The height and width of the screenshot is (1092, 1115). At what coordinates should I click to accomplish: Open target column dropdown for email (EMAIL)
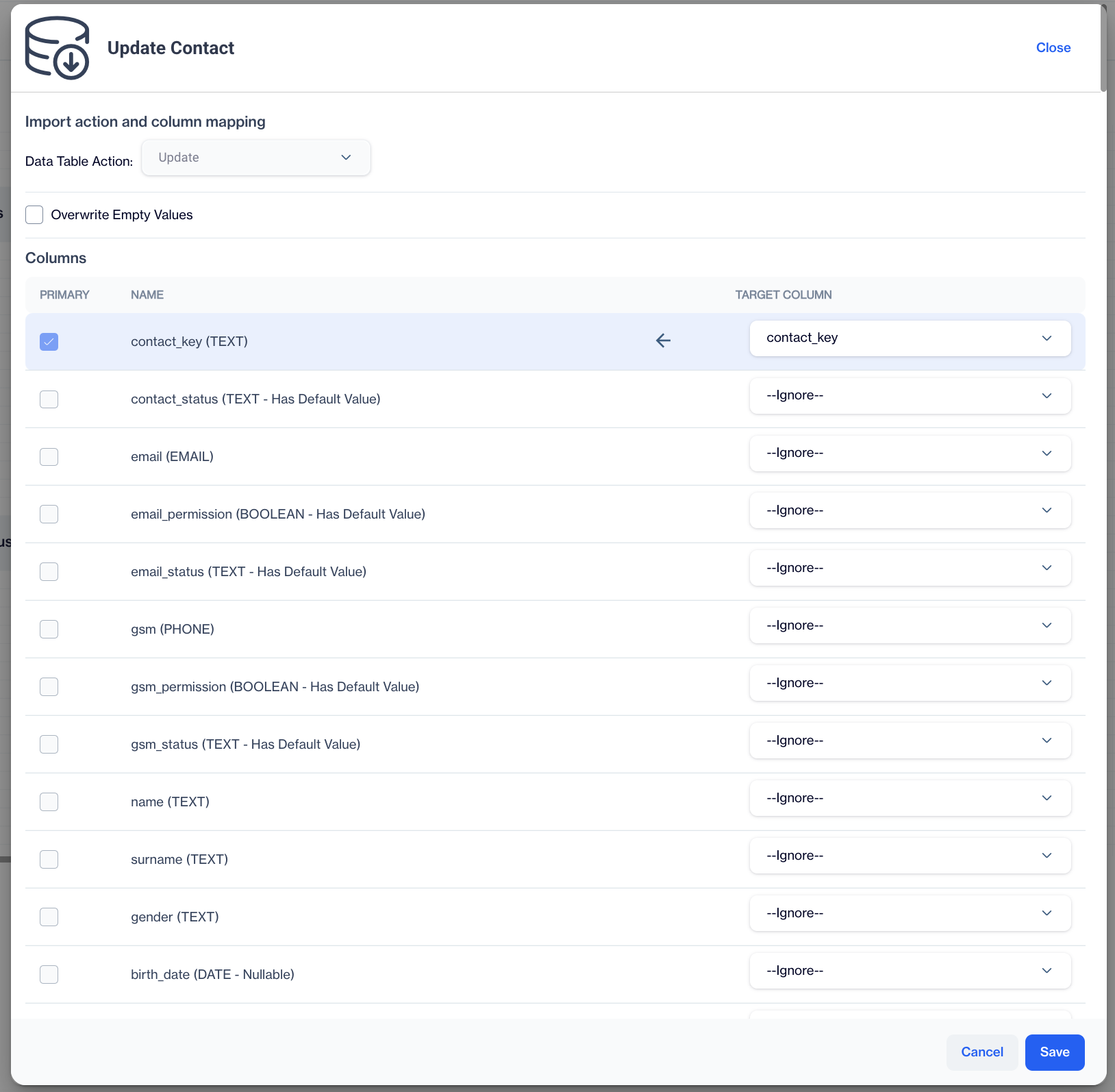pyautogui.click(x=910, y=454)
